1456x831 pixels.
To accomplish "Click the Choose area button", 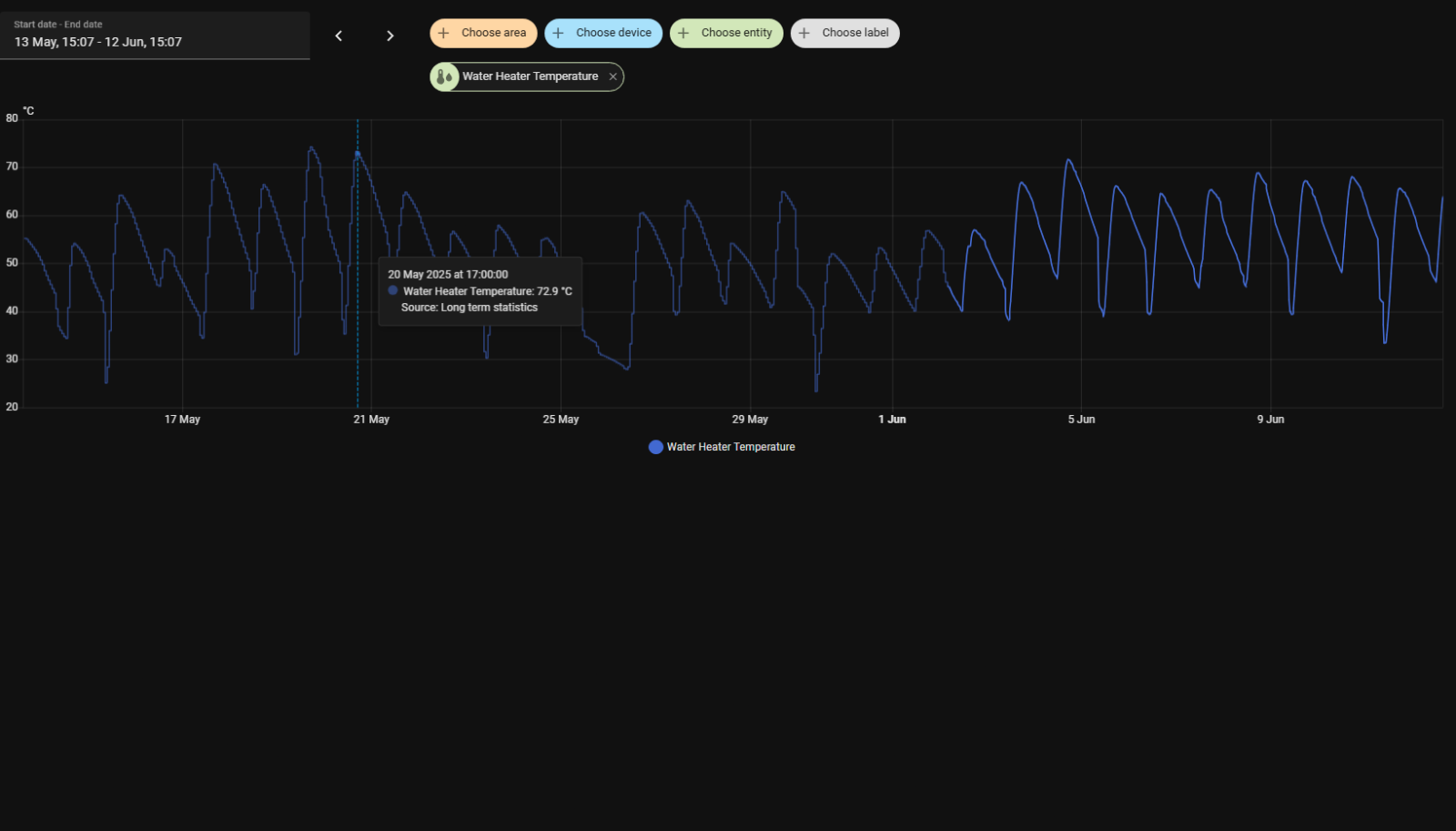I will point(483,33).
